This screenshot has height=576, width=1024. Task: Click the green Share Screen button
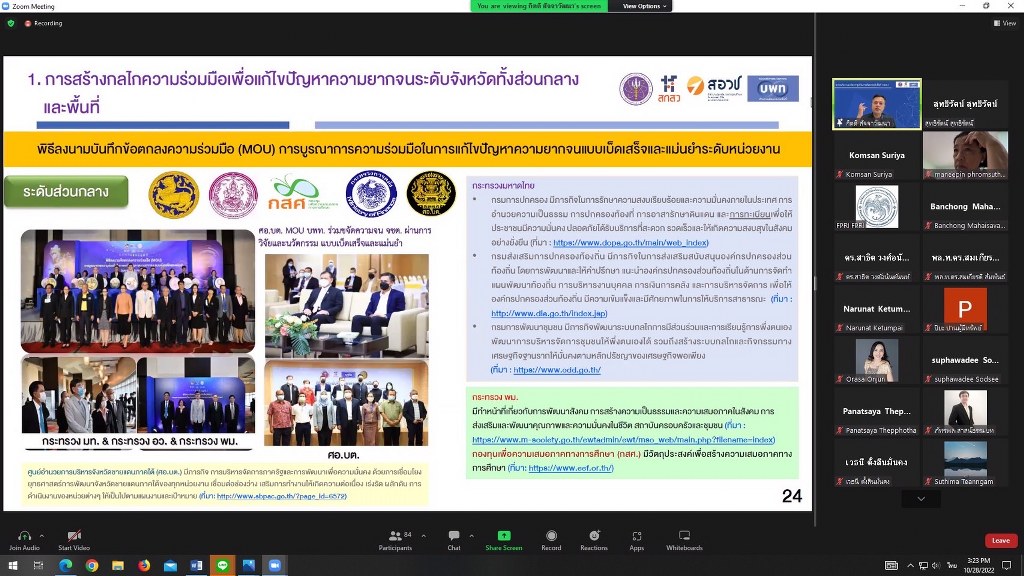pos(504,539)
